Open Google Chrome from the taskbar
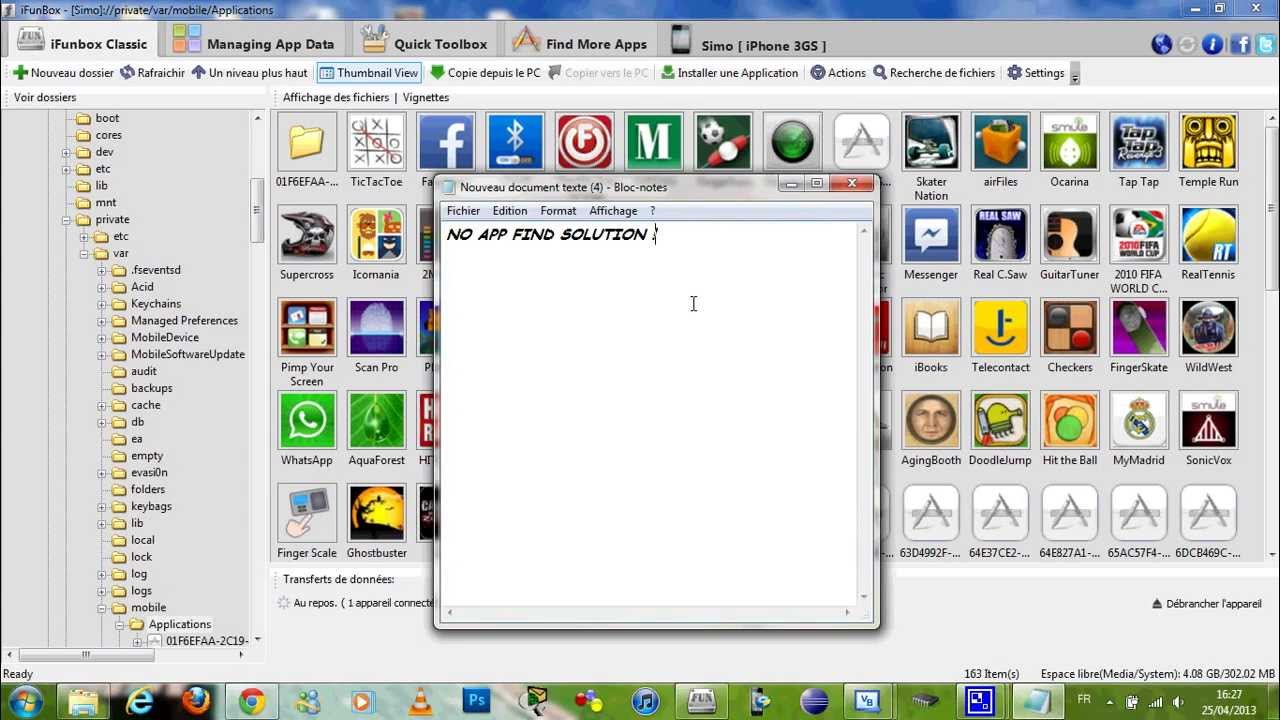1280x720 pixels. point(252,701)
